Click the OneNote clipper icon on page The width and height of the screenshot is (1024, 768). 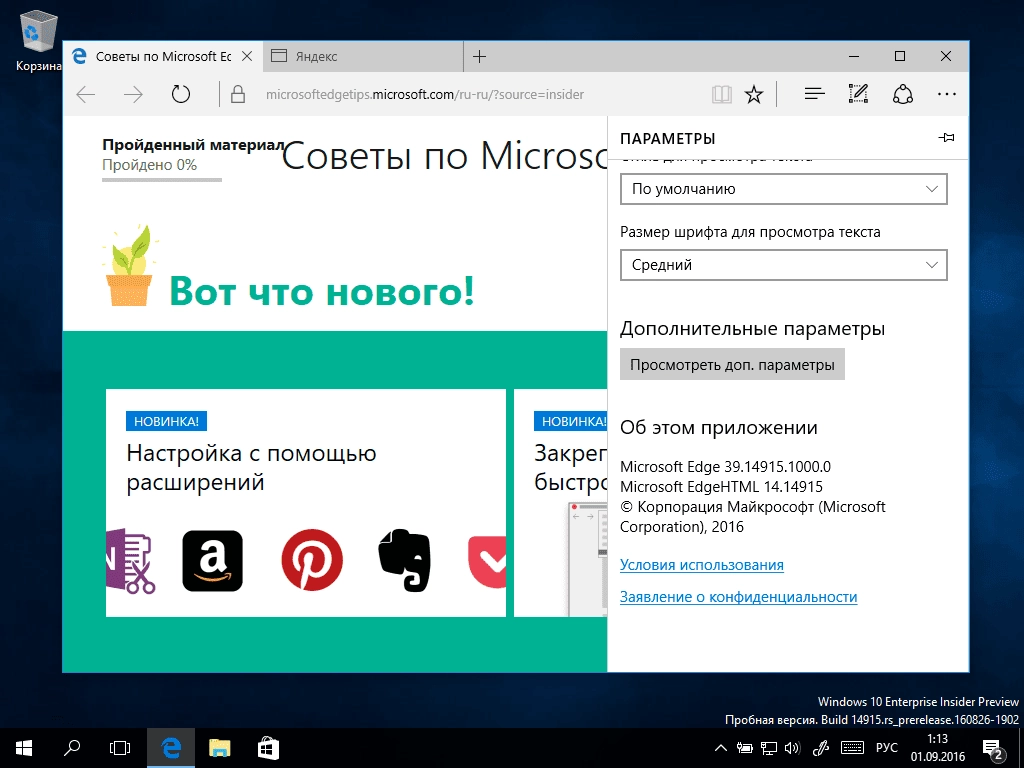(131, 561)
